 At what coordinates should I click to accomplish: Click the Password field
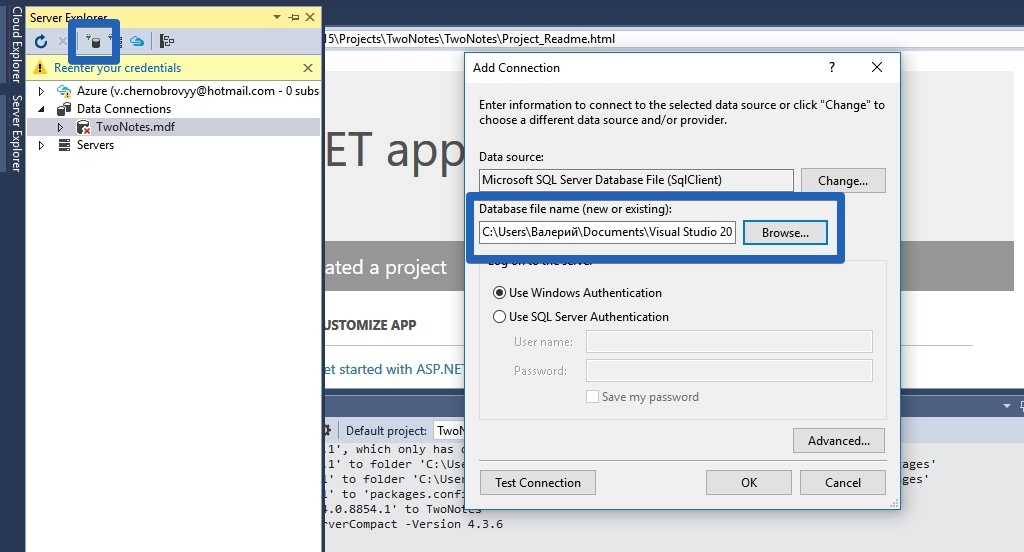(x=729, y=370)
